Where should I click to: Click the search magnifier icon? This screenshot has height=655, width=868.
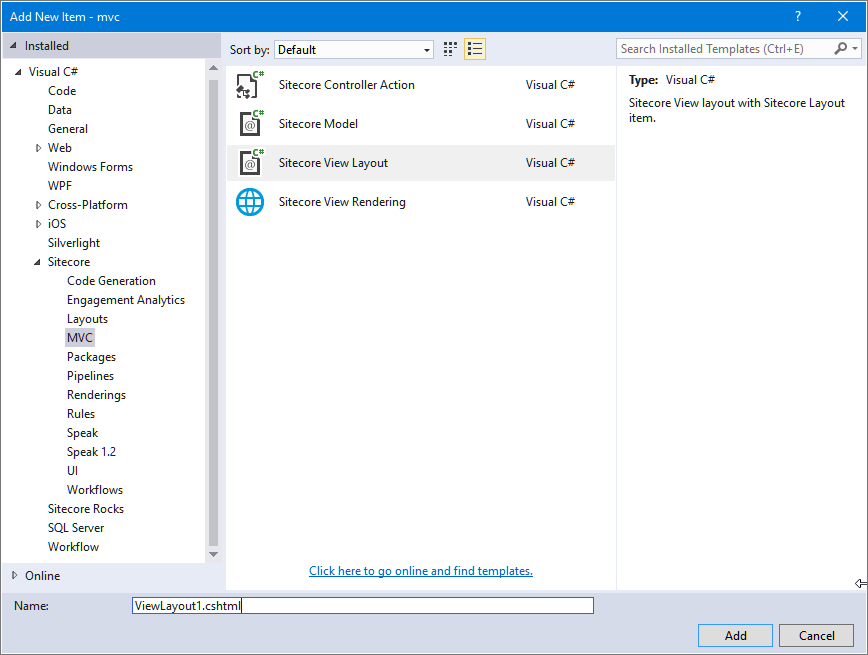[x=841, y=48]
